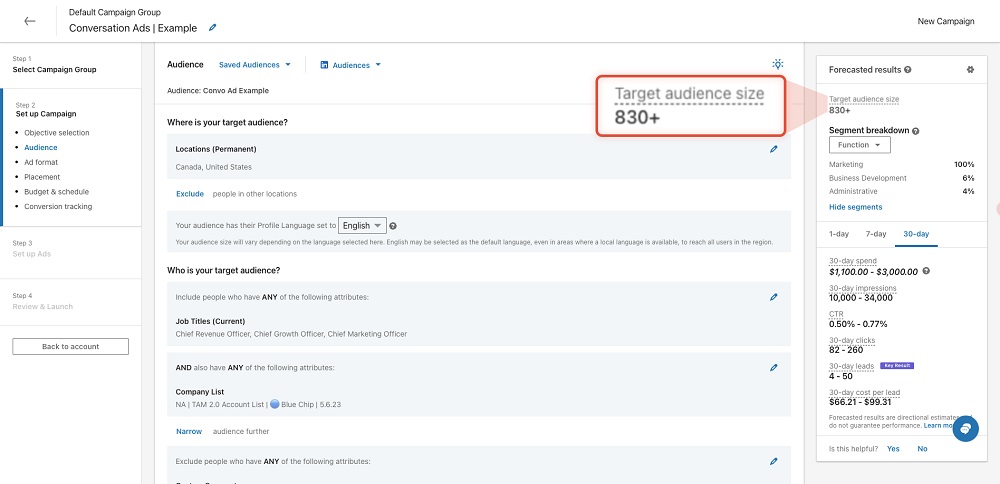
Task: Switch to the 7-day forecast tab
Action: pyautogui.click(x=875, y=233)
